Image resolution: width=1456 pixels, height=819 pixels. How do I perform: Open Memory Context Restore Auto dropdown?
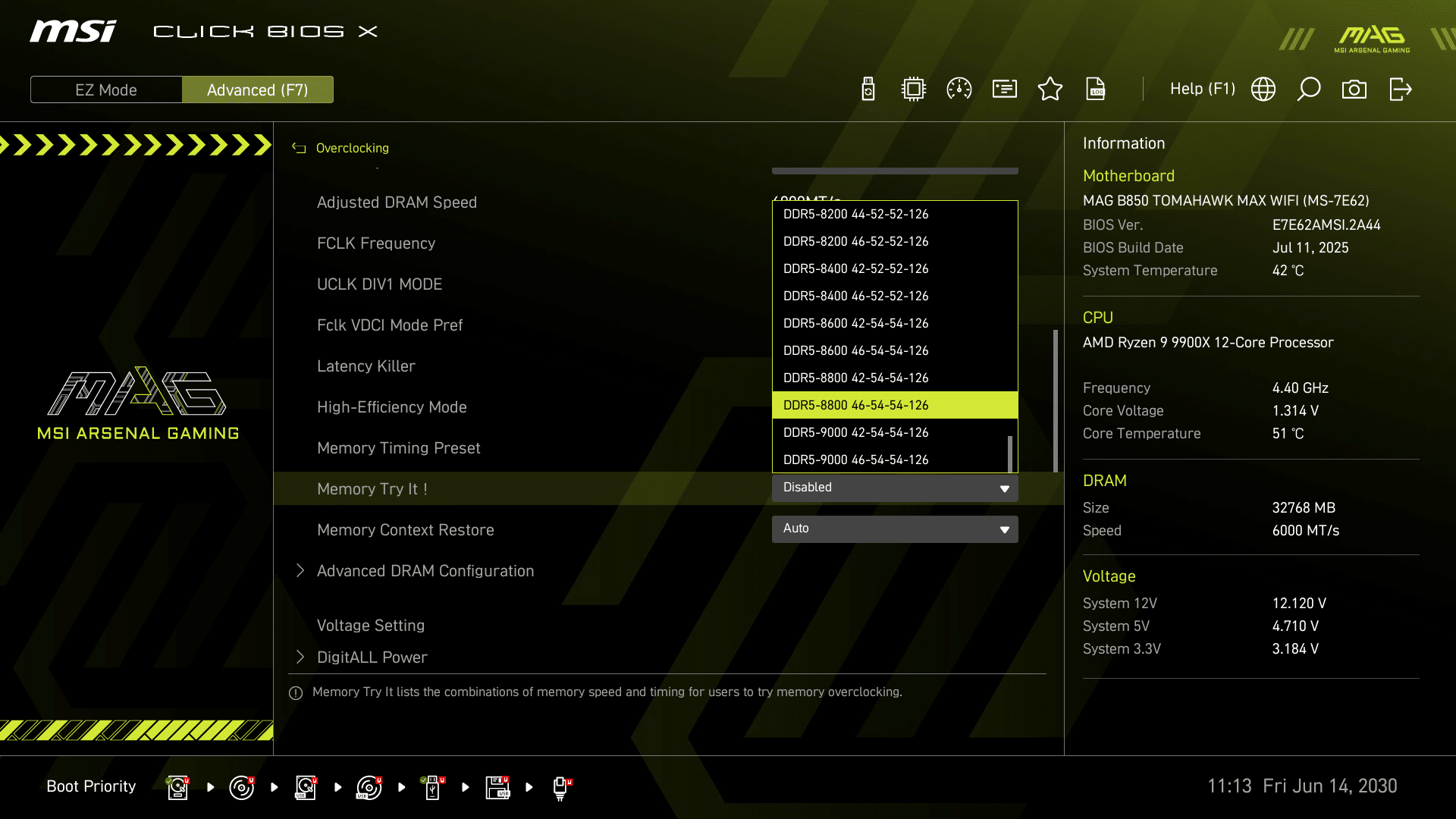(895, 529)
